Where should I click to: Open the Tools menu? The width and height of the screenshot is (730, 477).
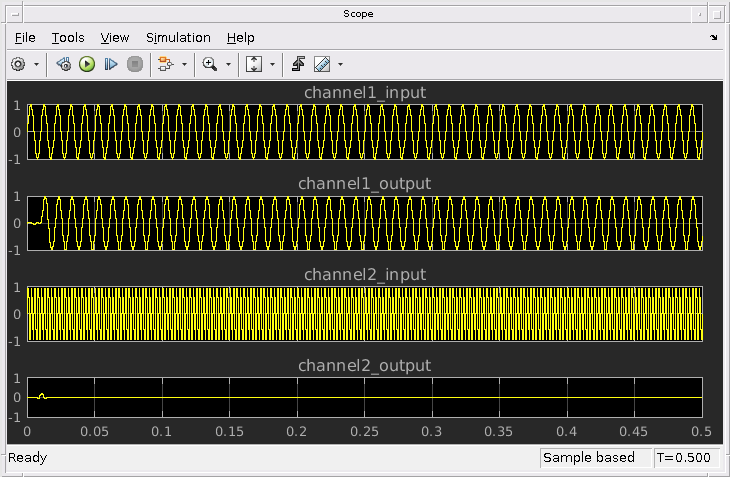[x=68, y=37]
